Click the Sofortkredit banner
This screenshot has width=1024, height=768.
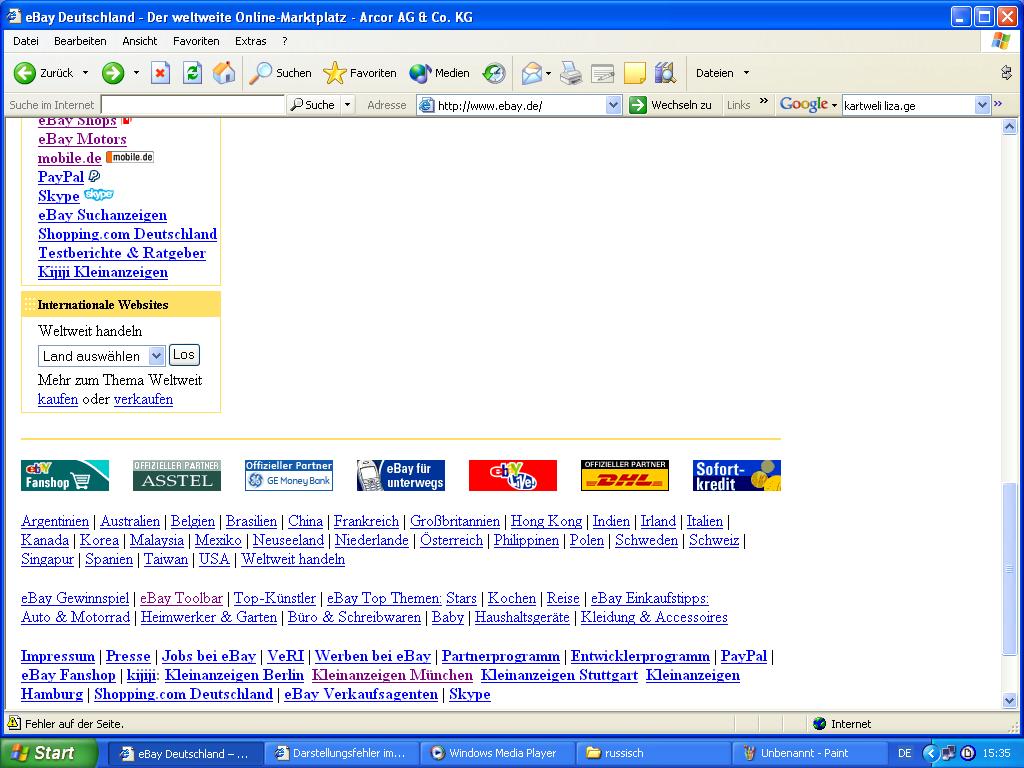click(737, 475)
